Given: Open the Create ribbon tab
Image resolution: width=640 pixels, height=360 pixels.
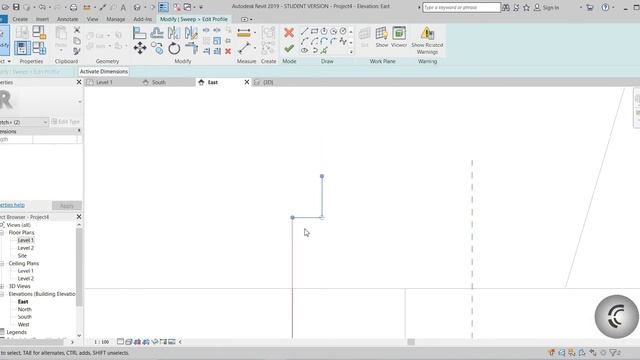Looking at the screenshot, I should click(x=20, y=19).
